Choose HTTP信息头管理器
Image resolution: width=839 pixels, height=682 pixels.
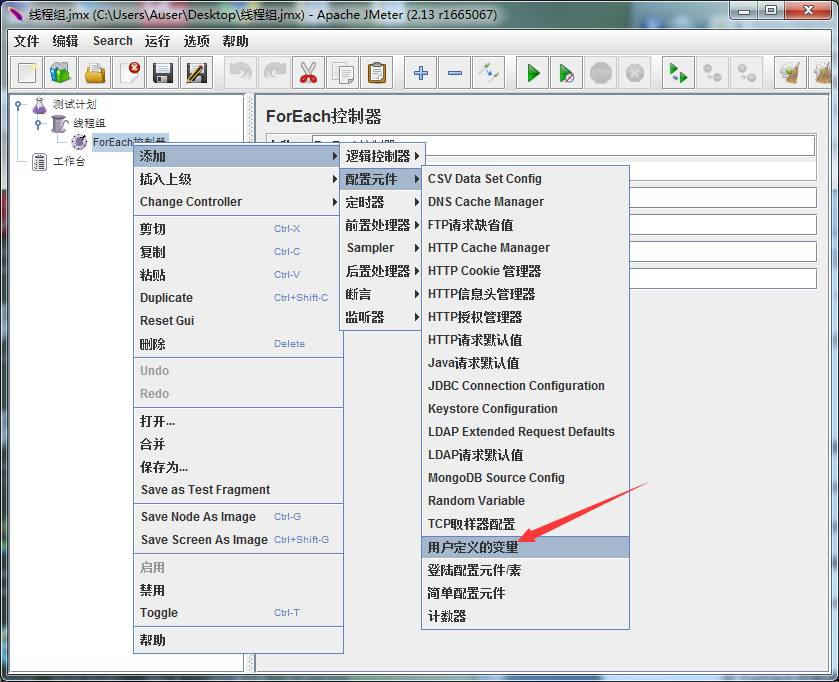click(x=525, y=294)
